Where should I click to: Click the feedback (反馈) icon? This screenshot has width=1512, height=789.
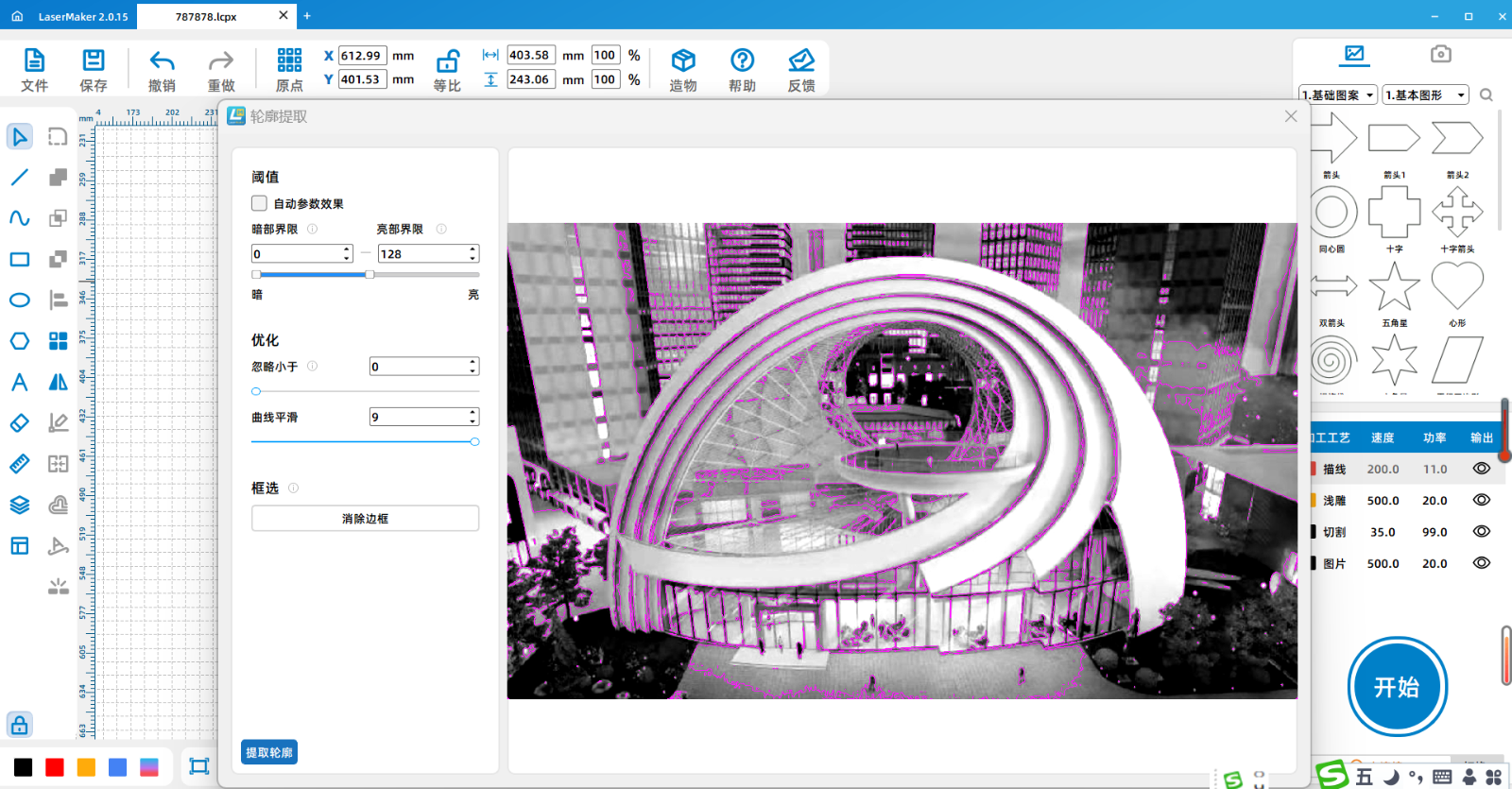(801, 62)
